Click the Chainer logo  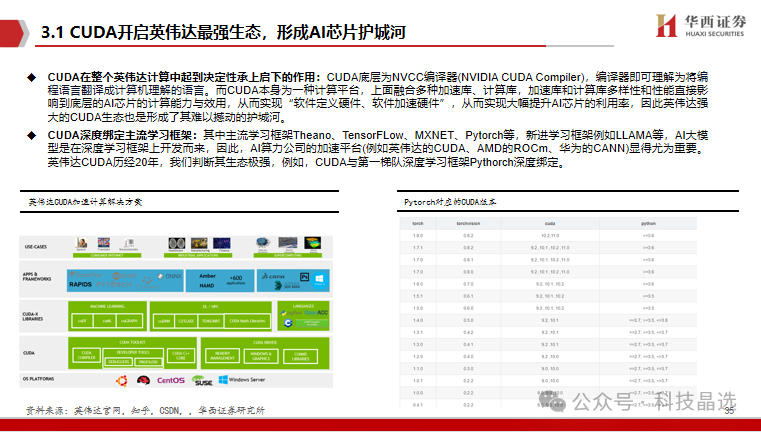pos(147,283)
